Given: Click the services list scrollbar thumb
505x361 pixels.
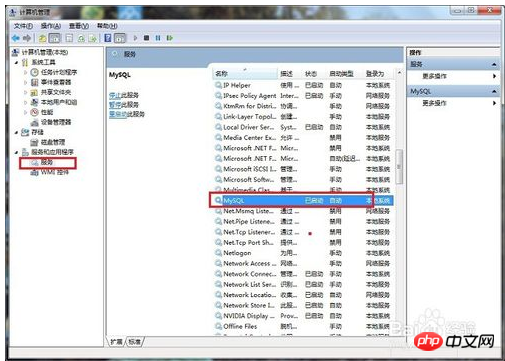Looking at the screenshot, I should (x=399, y=166).
